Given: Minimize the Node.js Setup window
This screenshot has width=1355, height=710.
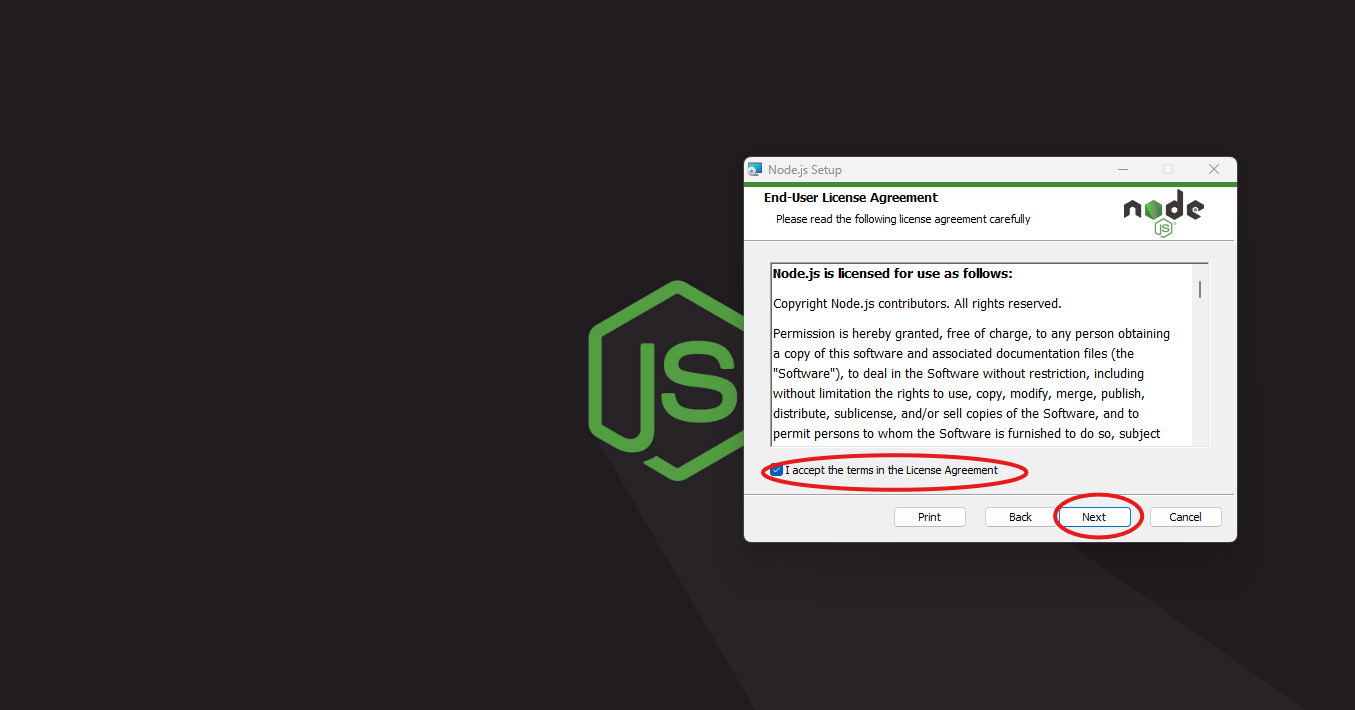Looking at the screenshot, I should [1123, 170].
